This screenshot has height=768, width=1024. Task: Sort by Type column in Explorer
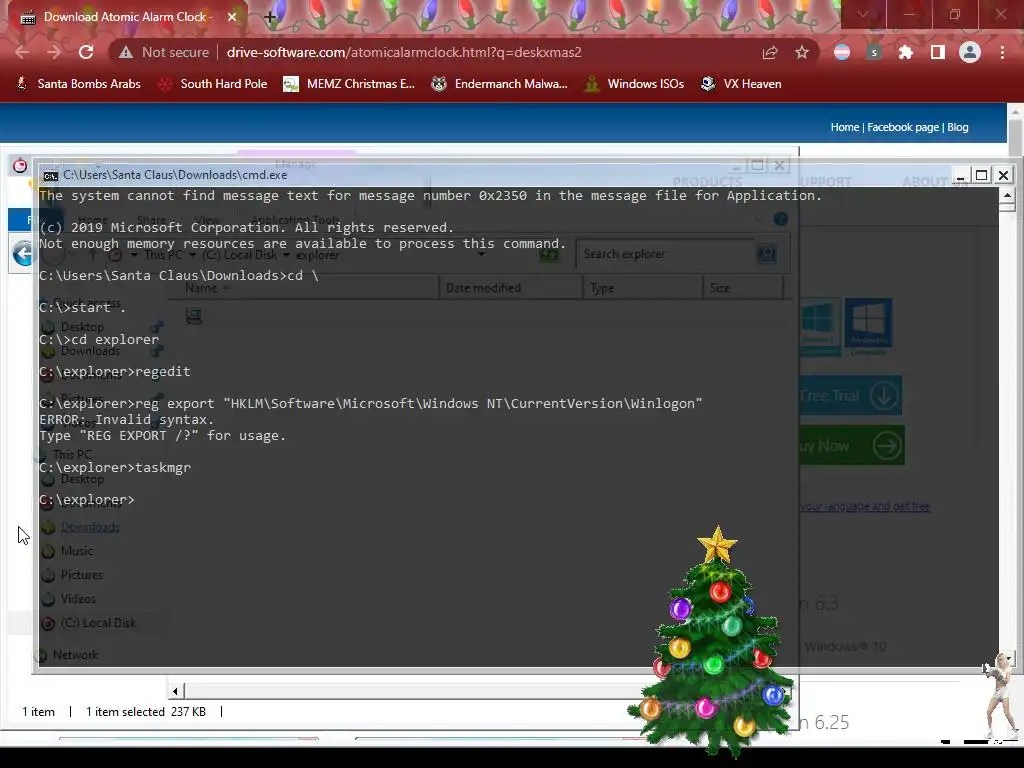pos(643,288)
